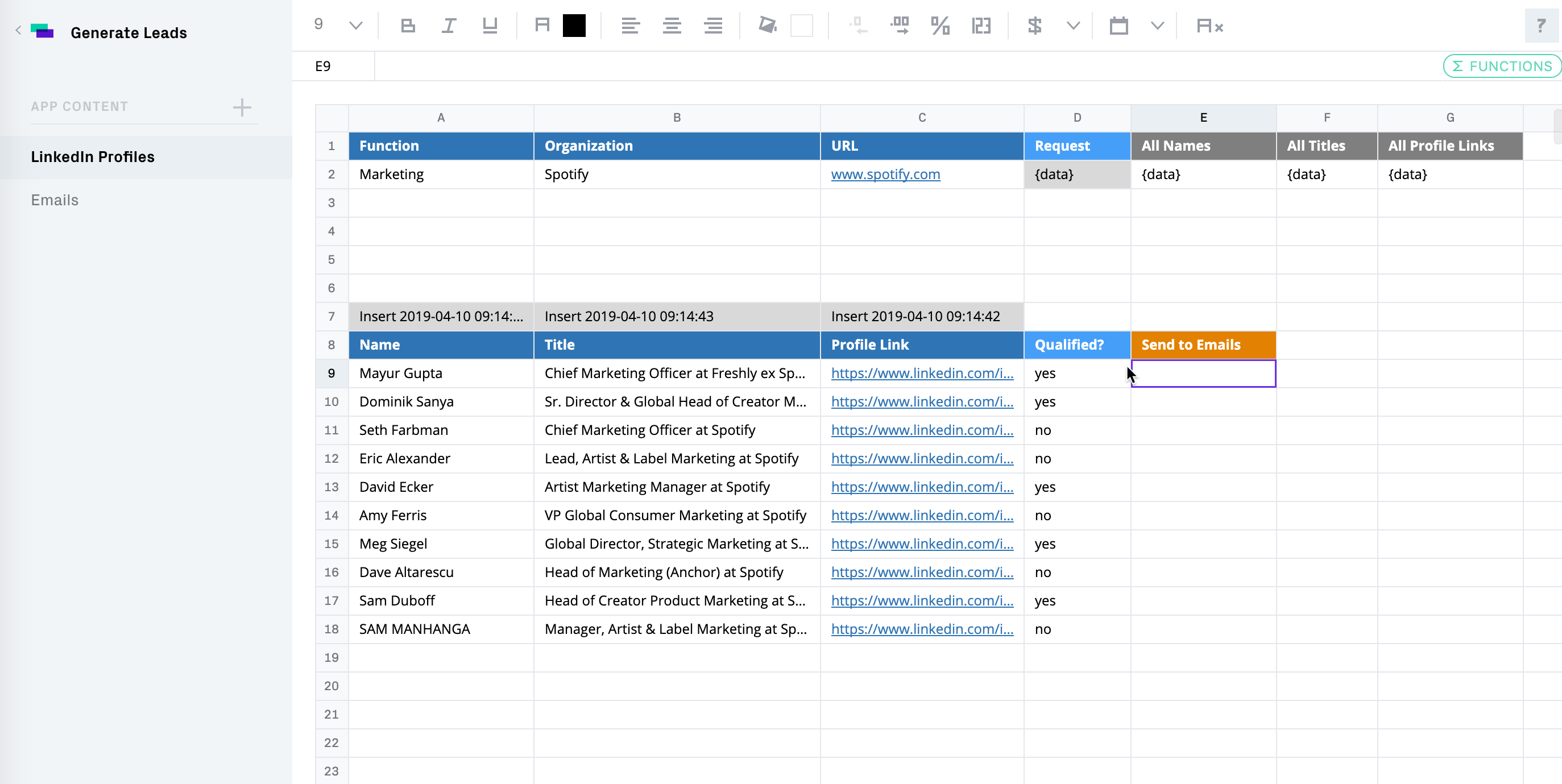Screen dimensions: 1562x784
Task: Open the www.spotify.com link
Action: pos(885,175)
